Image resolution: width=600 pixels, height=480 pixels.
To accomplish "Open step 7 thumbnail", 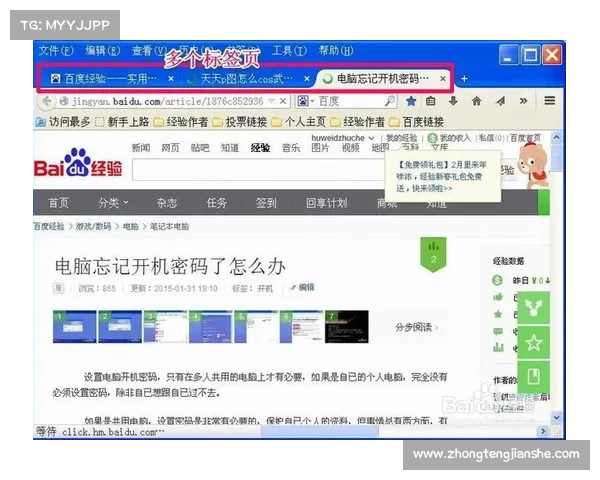I will tap(347, 327).
